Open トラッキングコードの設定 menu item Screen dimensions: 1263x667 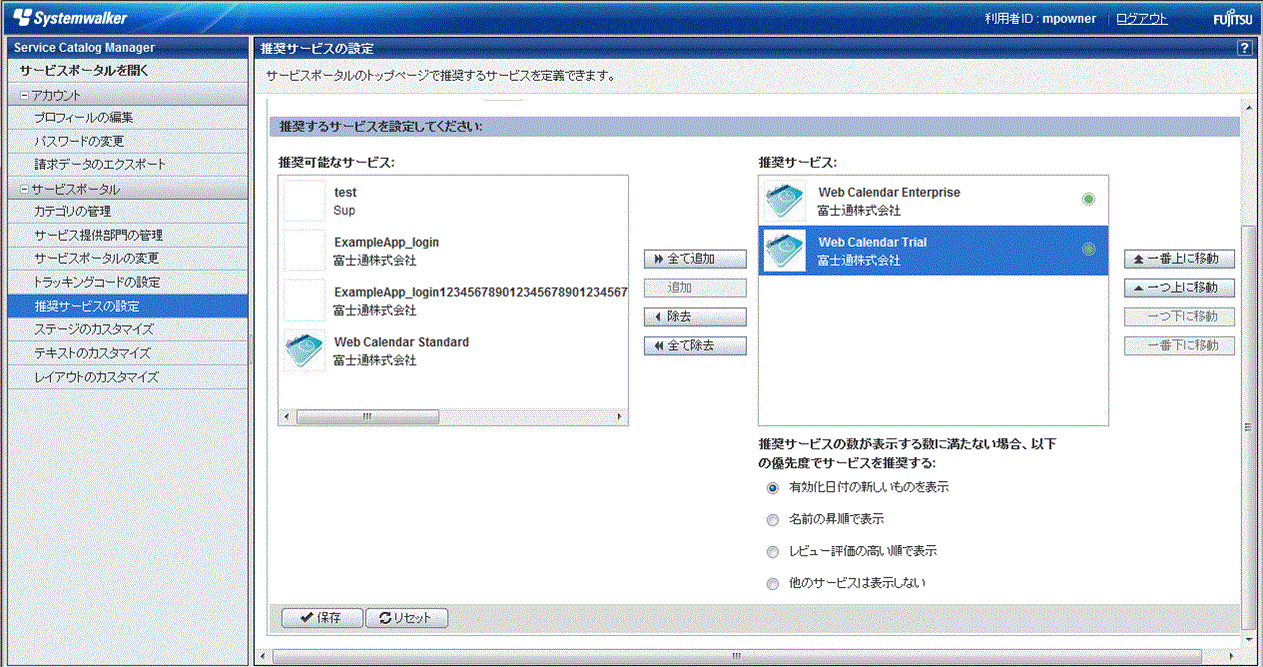coord(128,282)
